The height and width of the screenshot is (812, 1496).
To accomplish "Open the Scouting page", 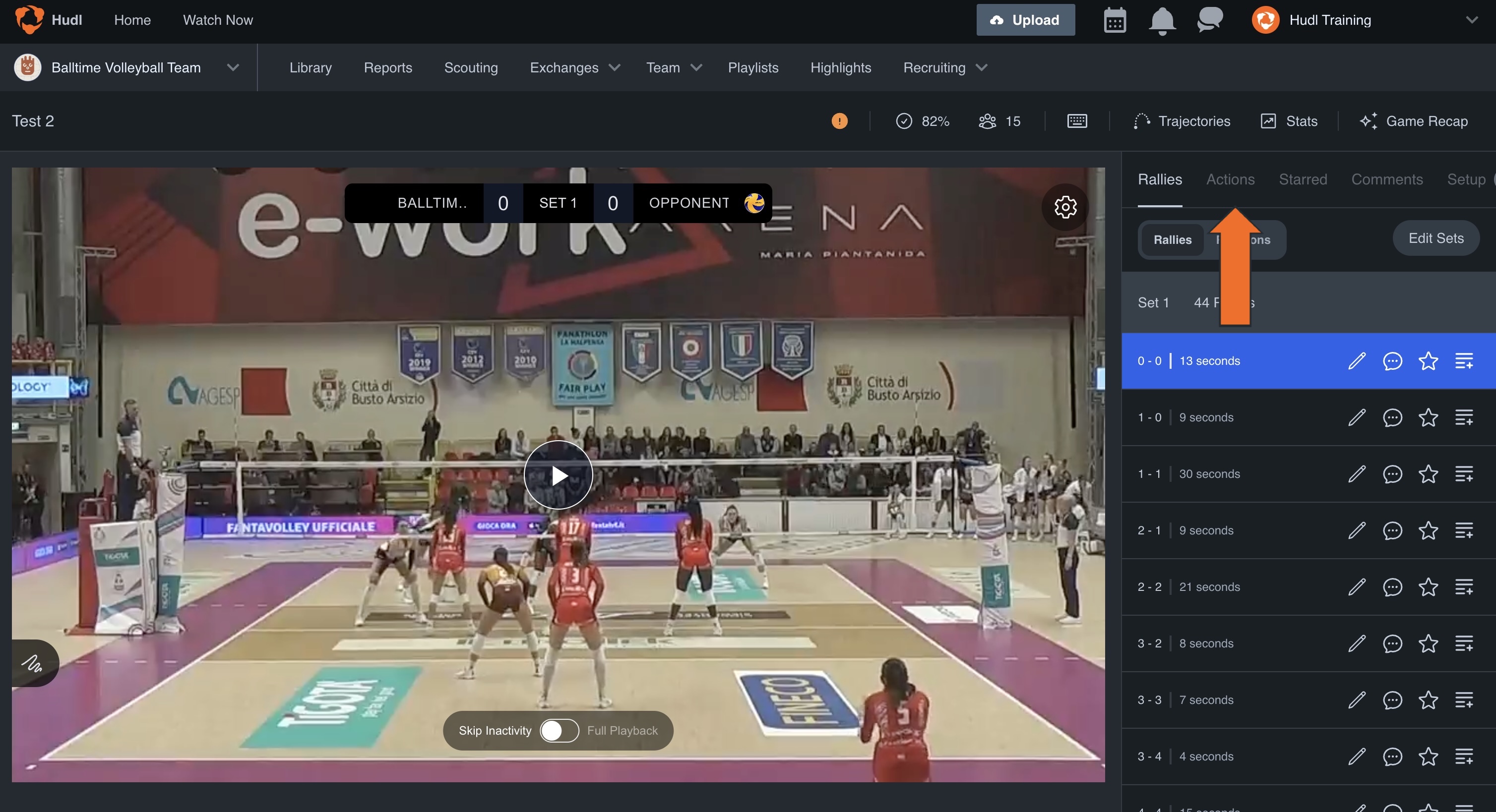I will pos(471,67).
